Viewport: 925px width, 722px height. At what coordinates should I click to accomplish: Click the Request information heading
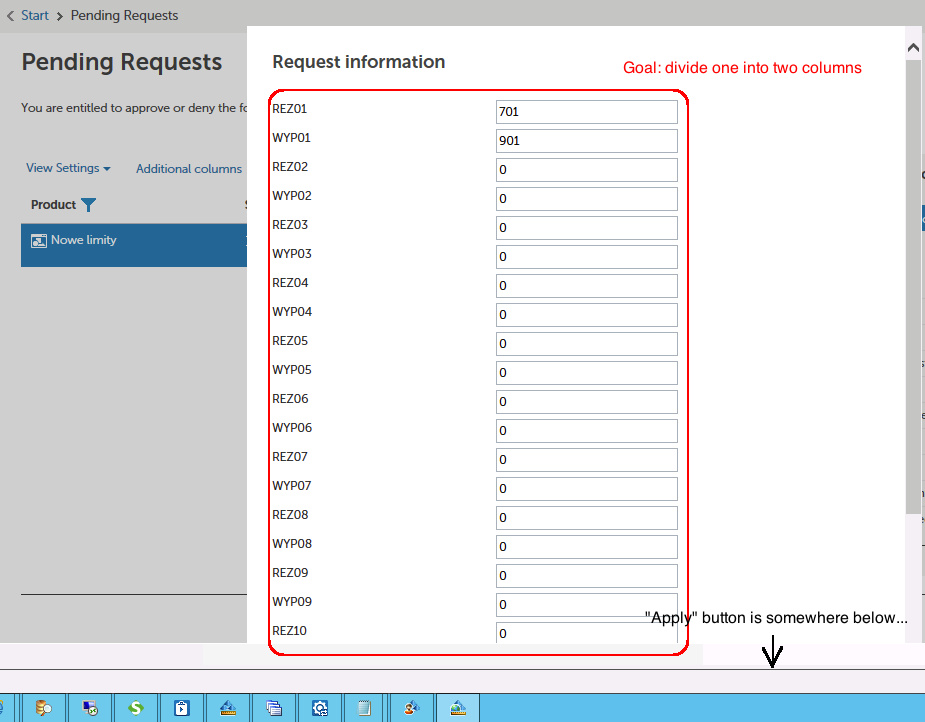click(x=359, y=62)
